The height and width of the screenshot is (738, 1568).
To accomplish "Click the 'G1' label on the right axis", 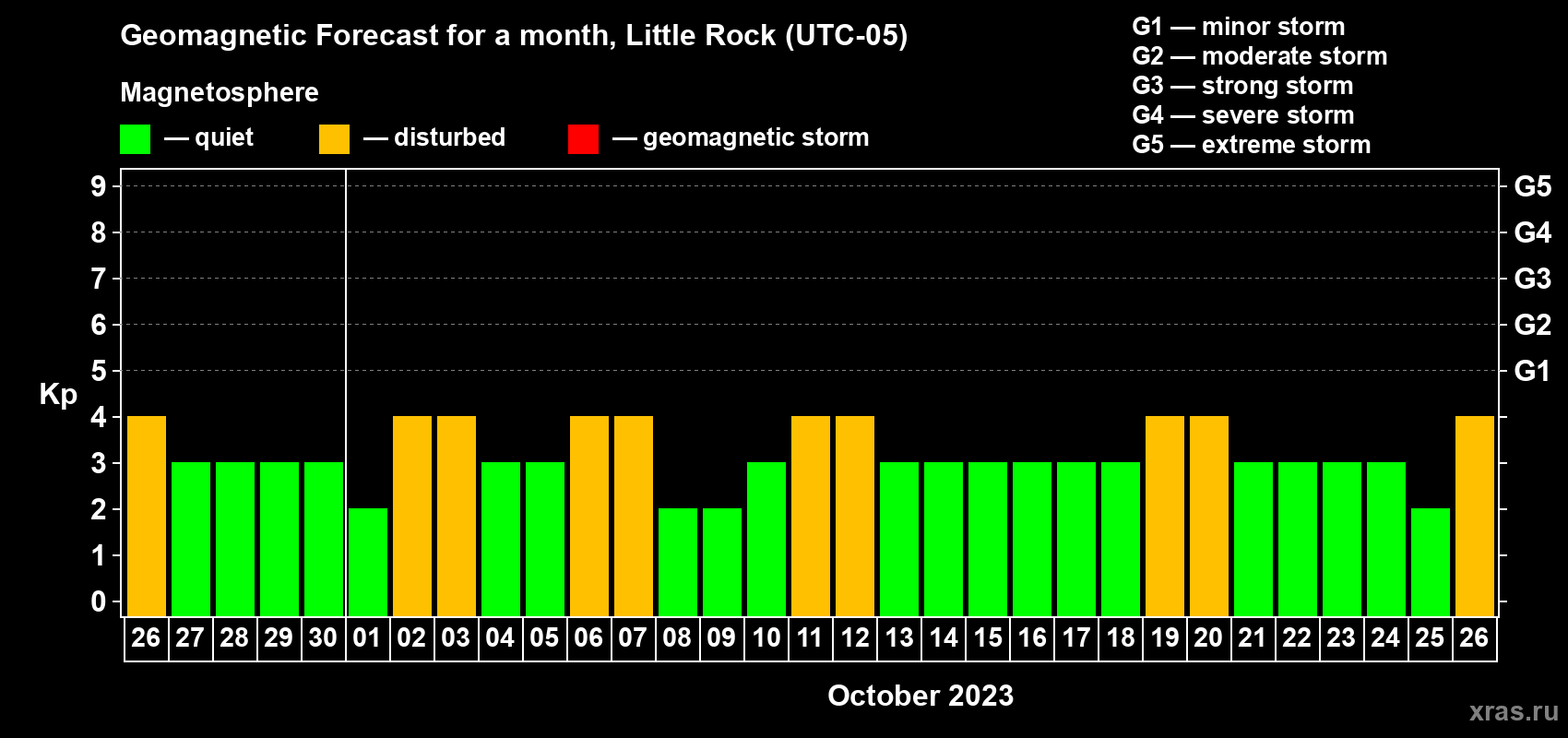I will coord(1533,371).
